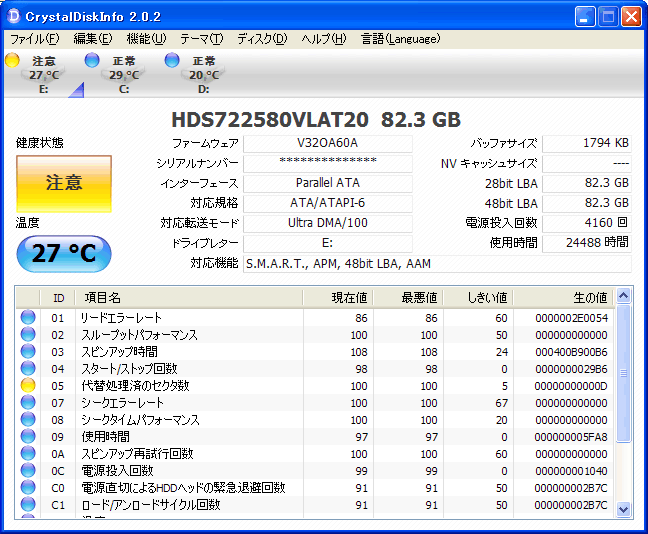Viewport: 648px width, 534px height.
Task: Click raw value 00000000000D
Action: click(x=571, y=386)
